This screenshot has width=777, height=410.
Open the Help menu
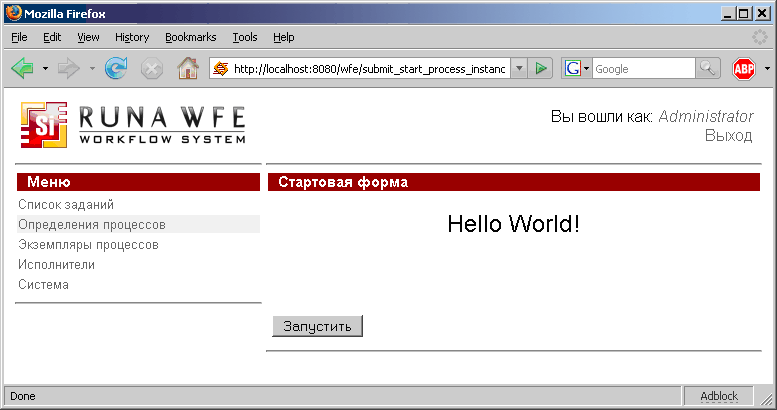283,37
